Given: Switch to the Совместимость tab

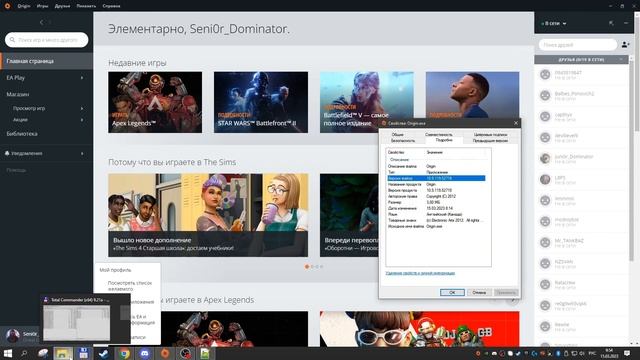Looking at the screenshot, I should pos(439,134).
